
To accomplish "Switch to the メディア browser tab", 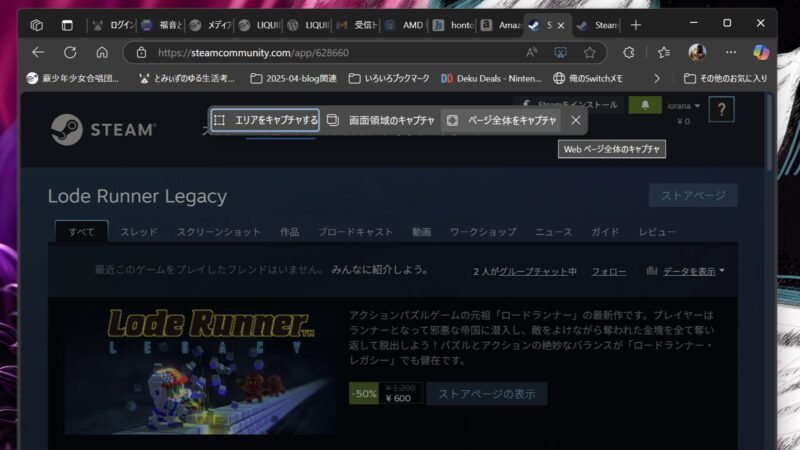I will click(x=210, y=25).
